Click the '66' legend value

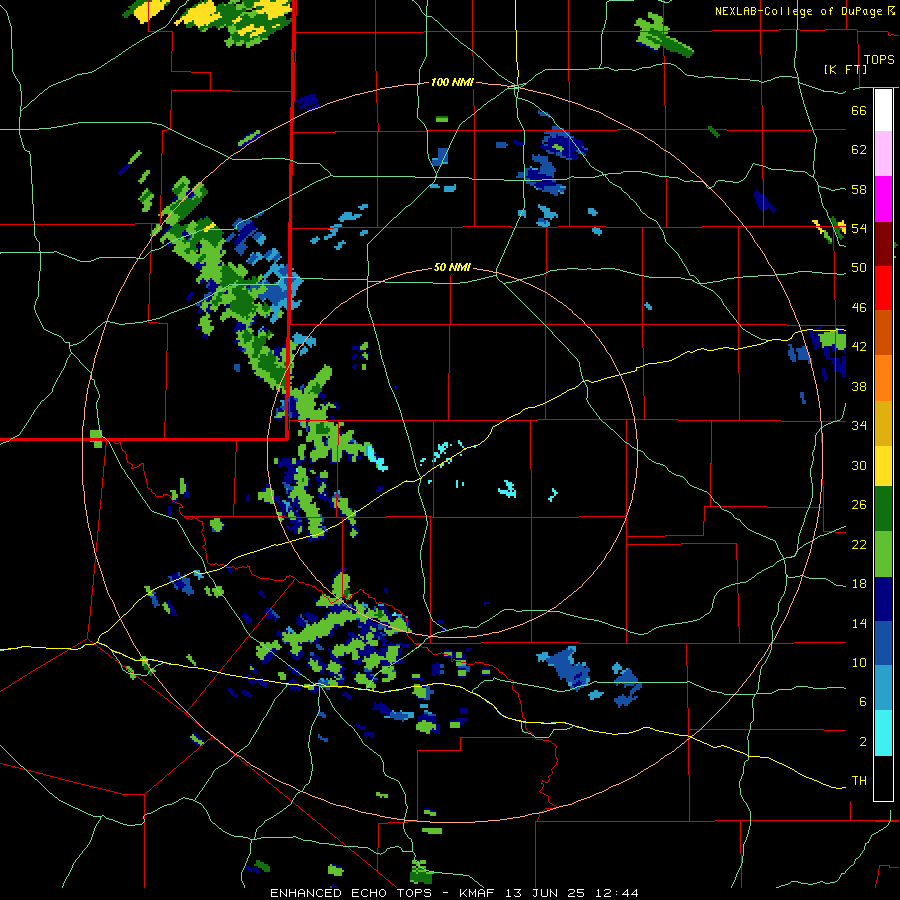click(859, 110)
